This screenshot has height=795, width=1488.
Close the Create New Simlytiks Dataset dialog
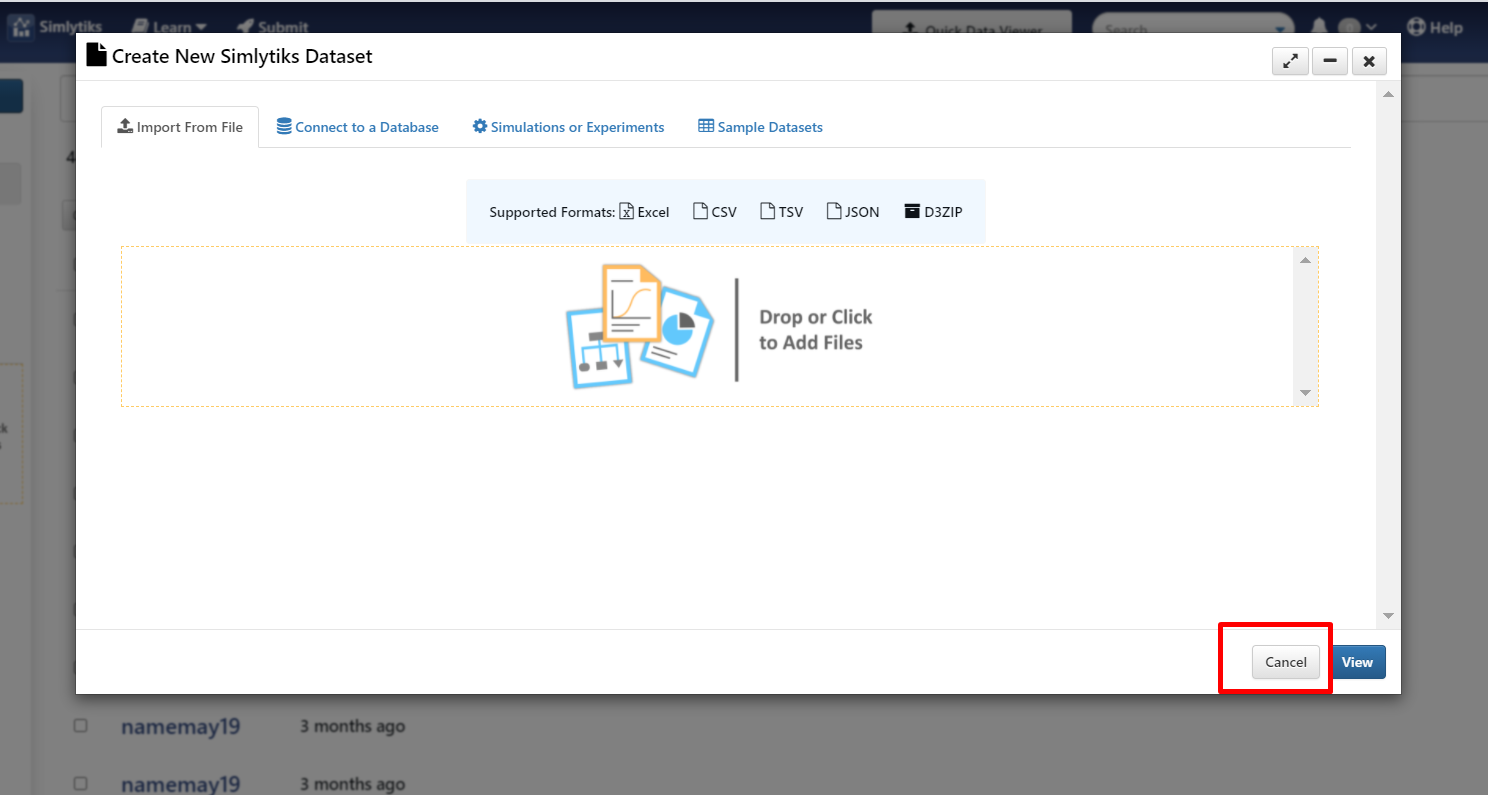tap(1369, 61)
